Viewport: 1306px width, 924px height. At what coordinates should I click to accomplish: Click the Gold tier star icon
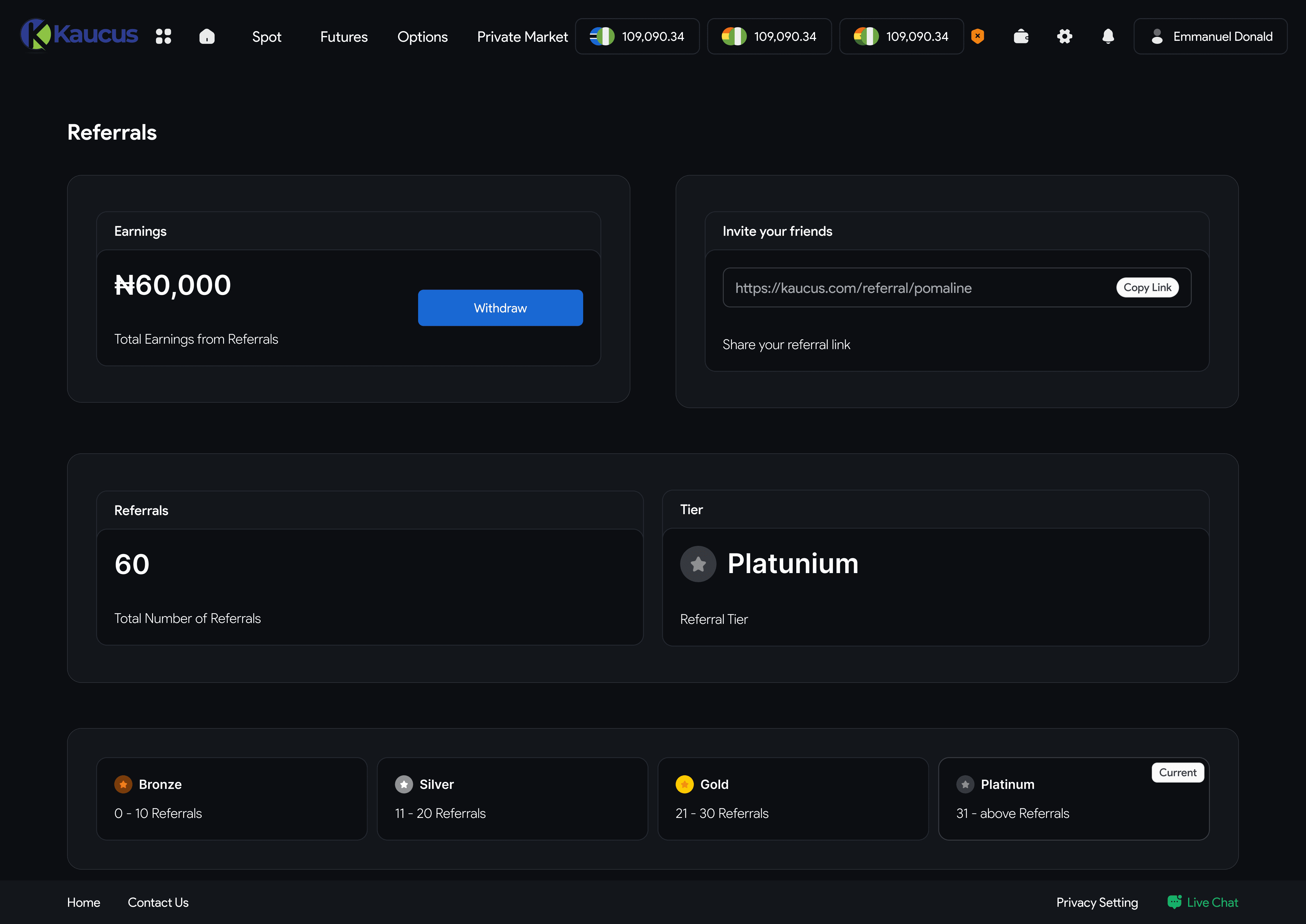(x=684, y=784)
